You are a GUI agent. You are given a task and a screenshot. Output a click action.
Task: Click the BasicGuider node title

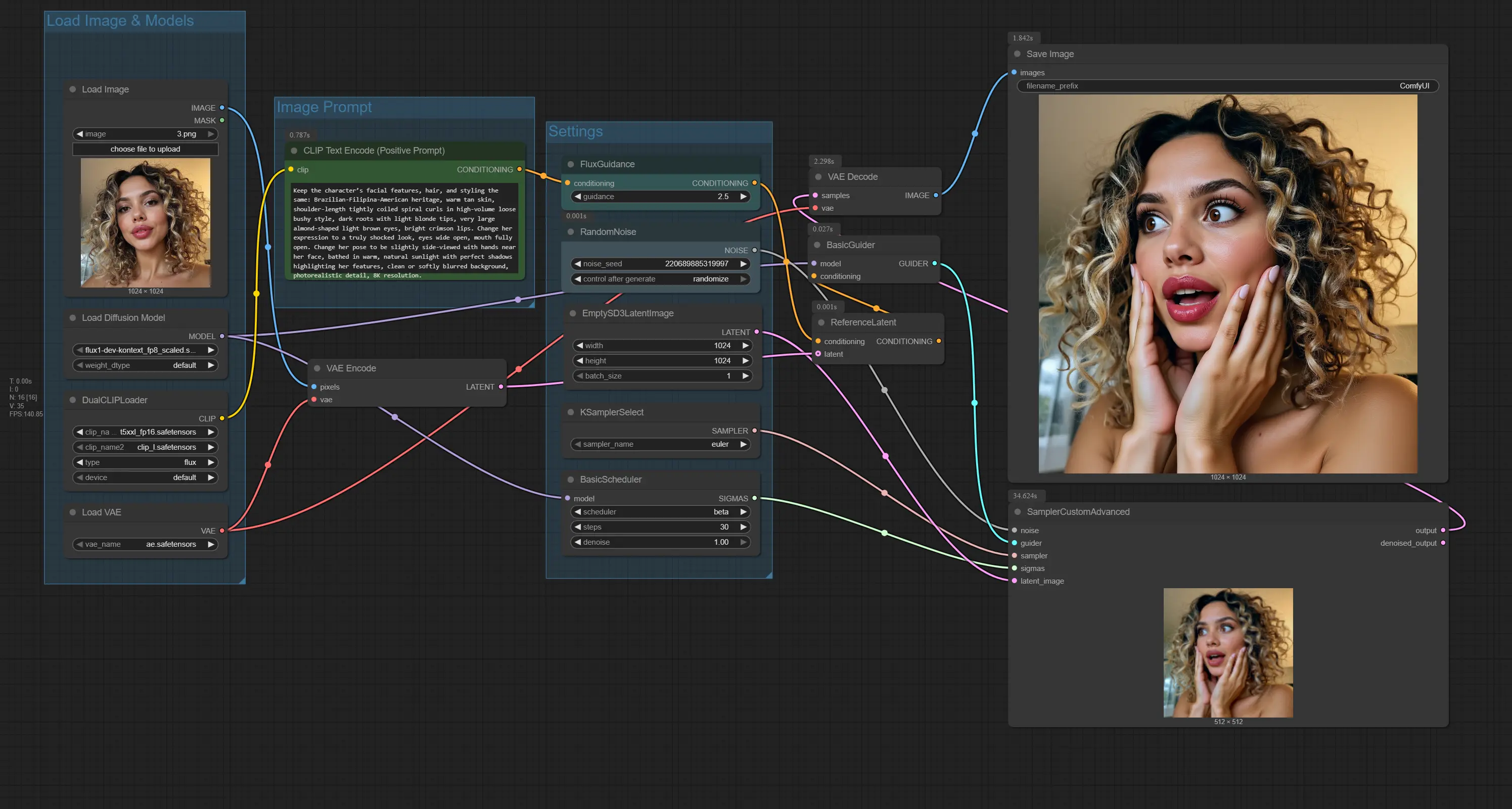850,245
